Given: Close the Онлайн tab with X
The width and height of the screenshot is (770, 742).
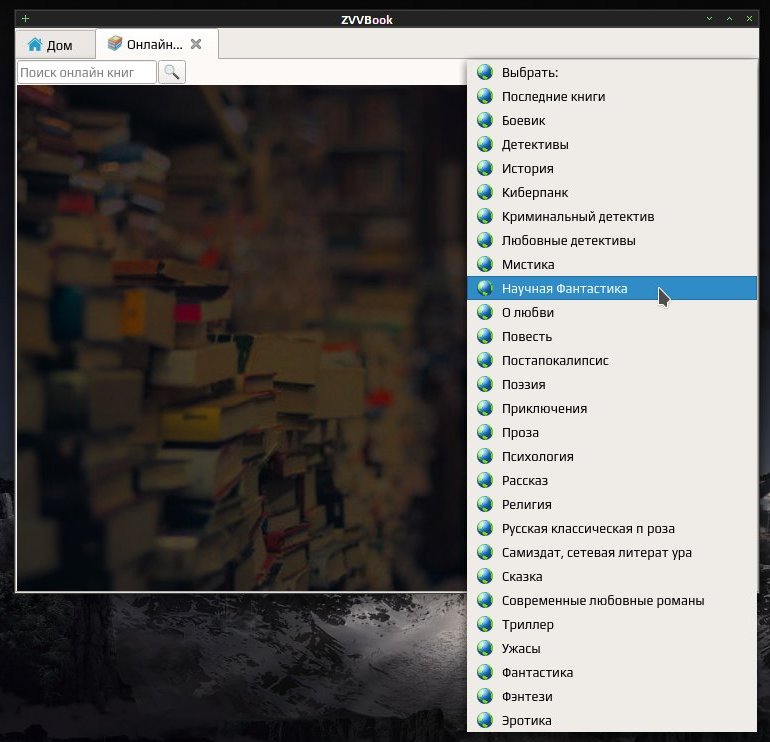Looking at the screenshot, I should point(196,44).
